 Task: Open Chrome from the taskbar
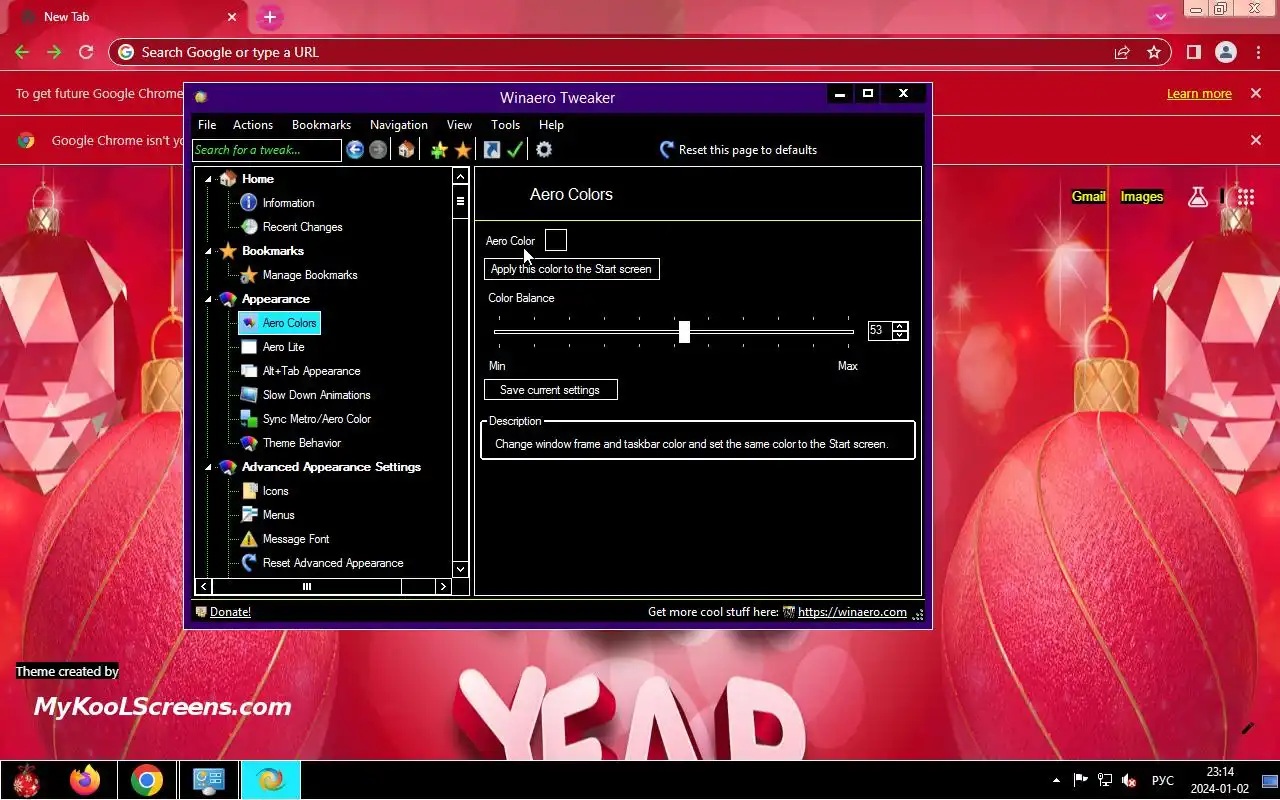pyautogui.click(x=147, y=779)
